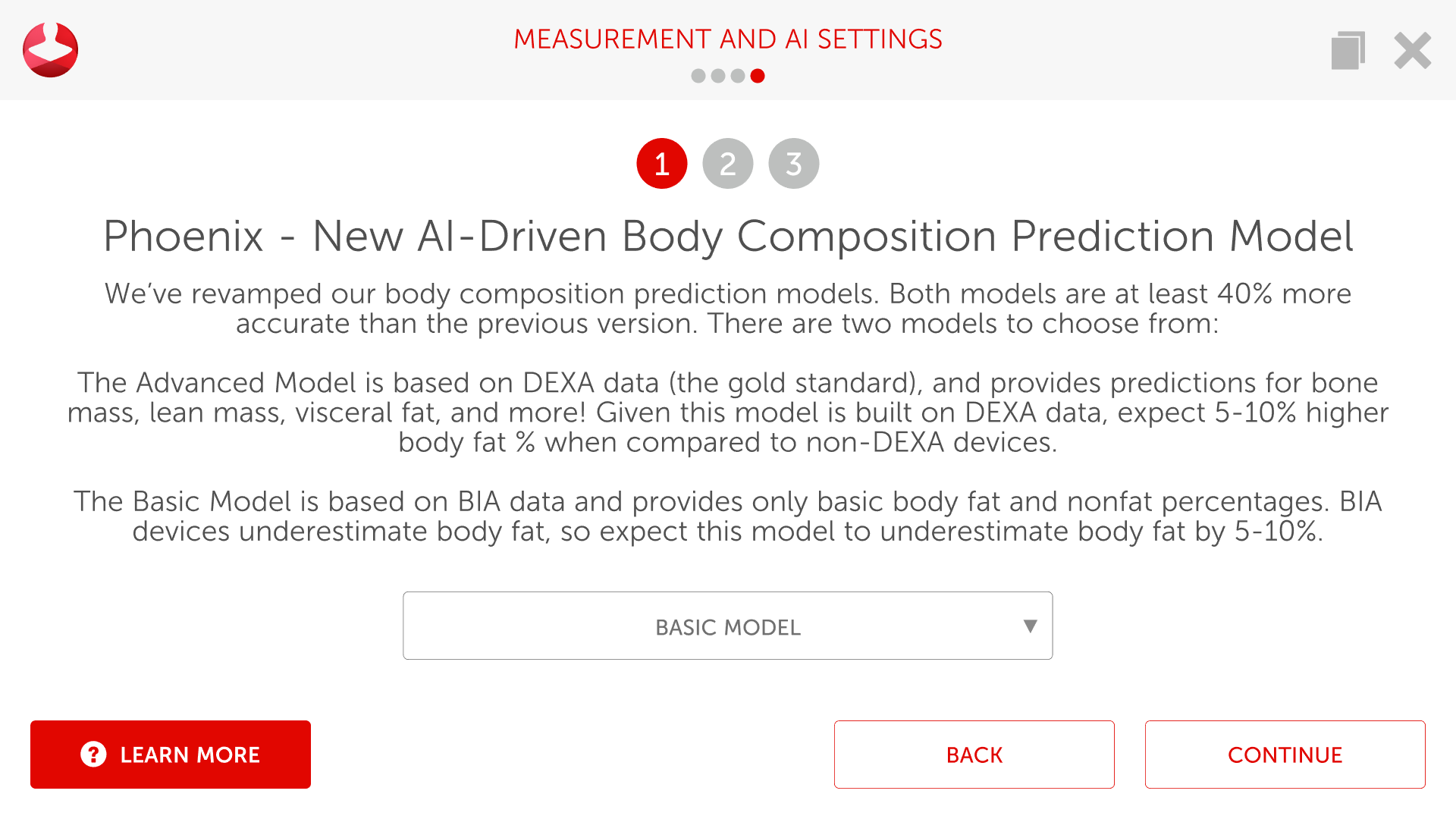Click the Phoenix AI-Driven model heading
This screenshot has height=819, width=1456.
728,237
